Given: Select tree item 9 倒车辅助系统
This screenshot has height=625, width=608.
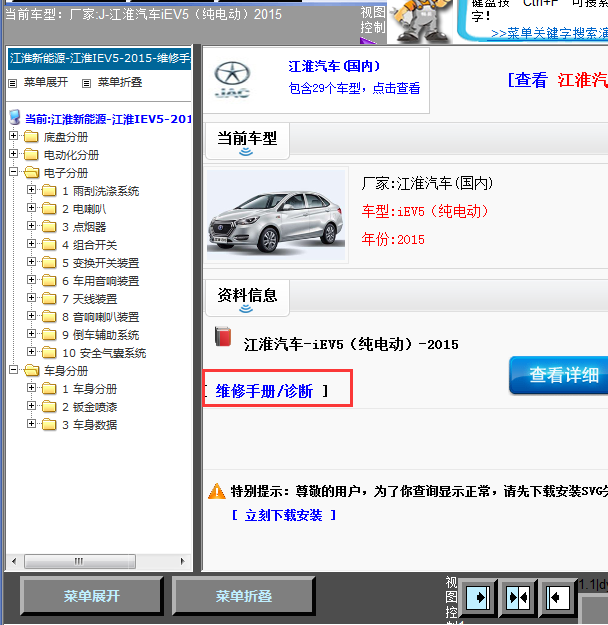Looking at the screenshot, I should 100,335.
